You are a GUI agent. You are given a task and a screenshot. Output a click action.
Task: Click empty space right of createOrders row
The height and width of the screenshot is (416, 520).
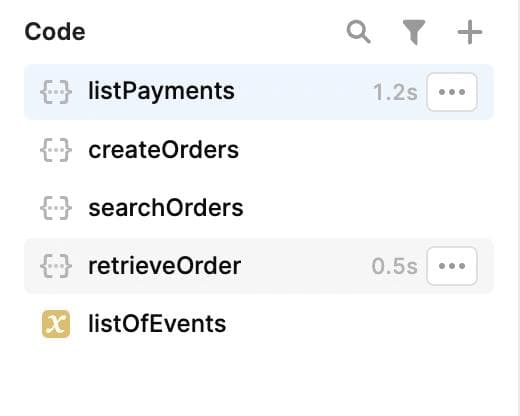coord(367,150)
